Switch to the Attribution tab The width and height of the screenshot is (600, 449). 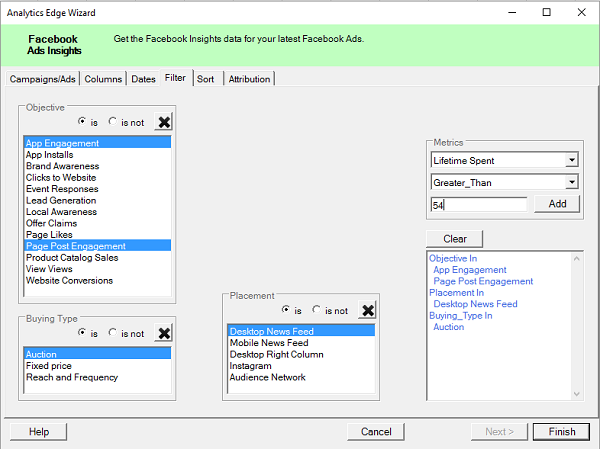[x=249, y=79]
